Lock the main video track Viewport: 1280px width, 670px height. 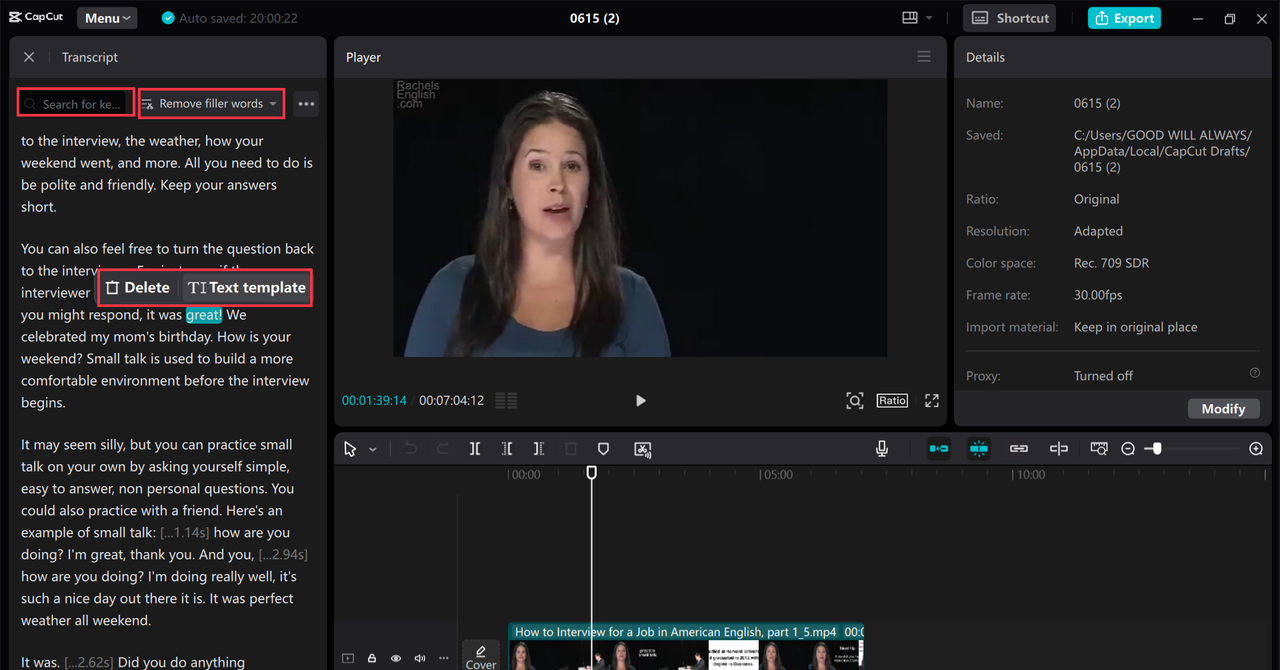[x=372, y=658]
